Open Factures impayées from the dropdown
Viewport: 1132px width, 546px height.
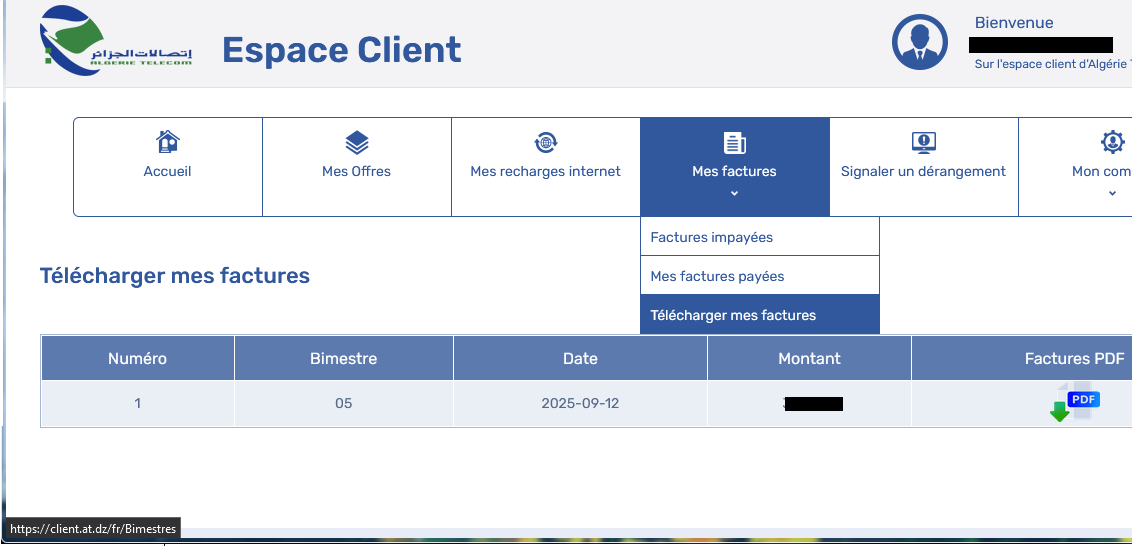[x=759, y=237]
